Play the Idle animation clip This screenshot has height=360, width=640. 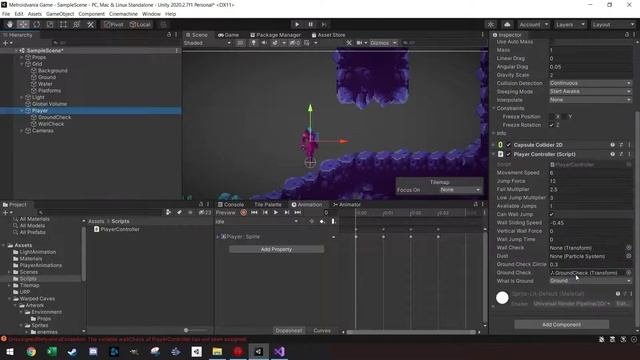point(276,212)
